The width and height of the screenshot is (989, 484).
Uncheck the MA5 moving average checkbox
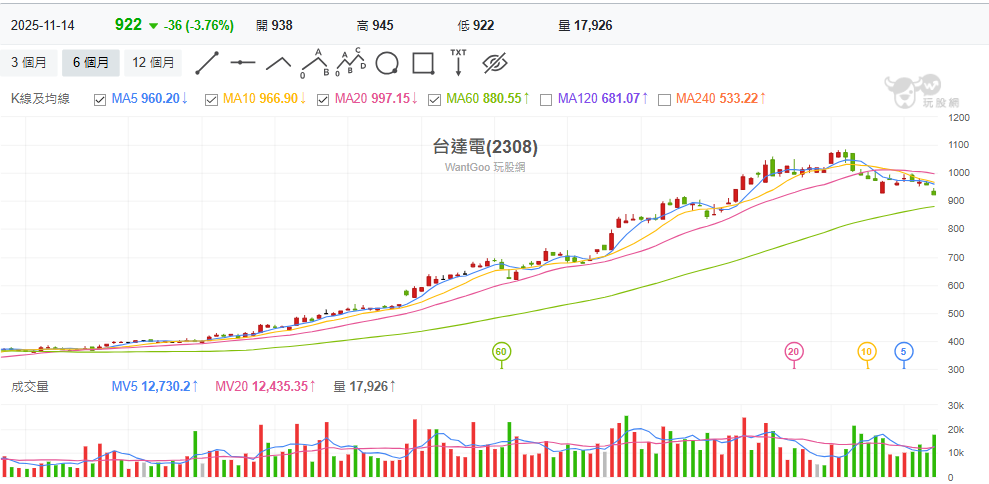tap(100, 99)
